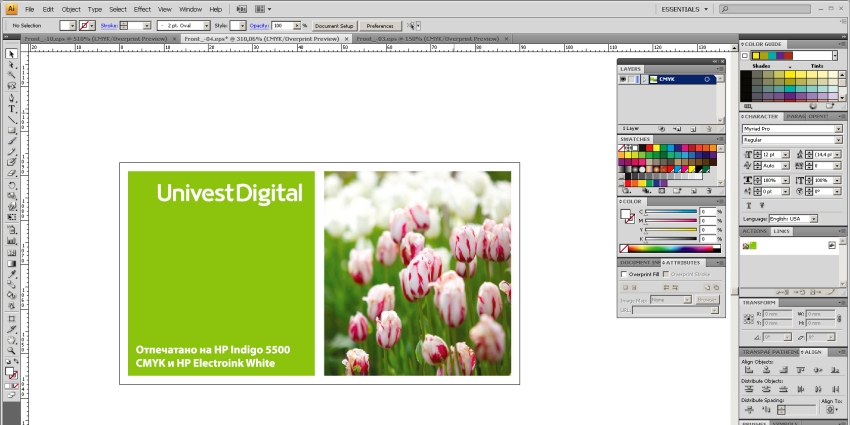Switch to the Front_-03.eps document tab
850x425 pixels.
pyautogui.click(x=428, y=39)
